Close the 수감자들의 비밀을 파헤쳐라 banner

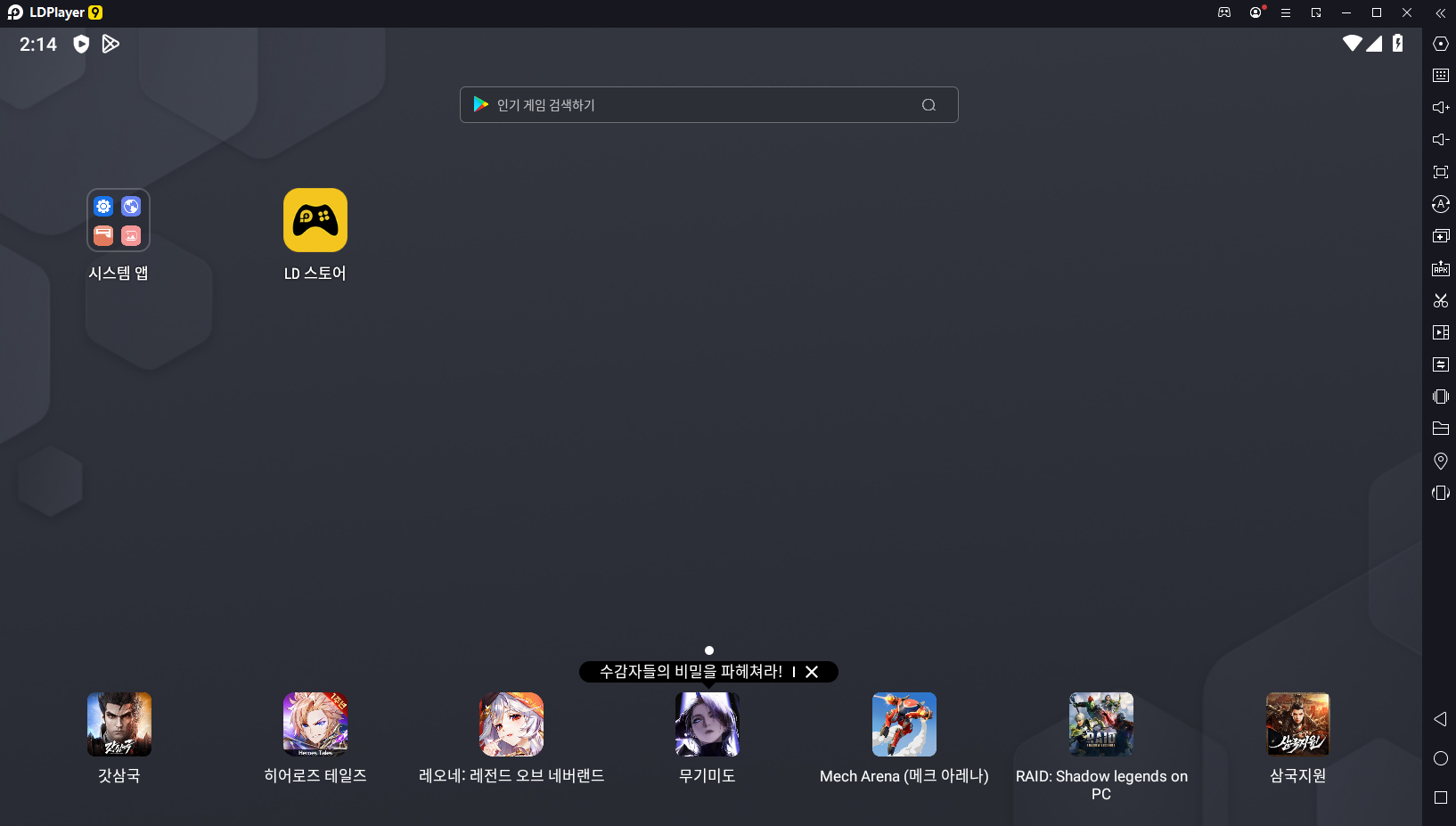(x=812, y=672)
